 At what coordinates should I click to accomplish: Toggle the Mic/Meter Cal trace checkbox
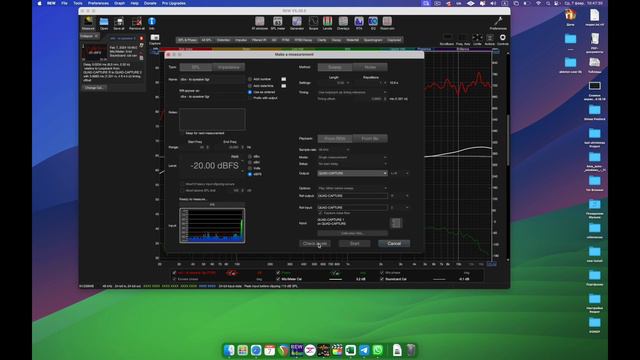click(278, 279)
